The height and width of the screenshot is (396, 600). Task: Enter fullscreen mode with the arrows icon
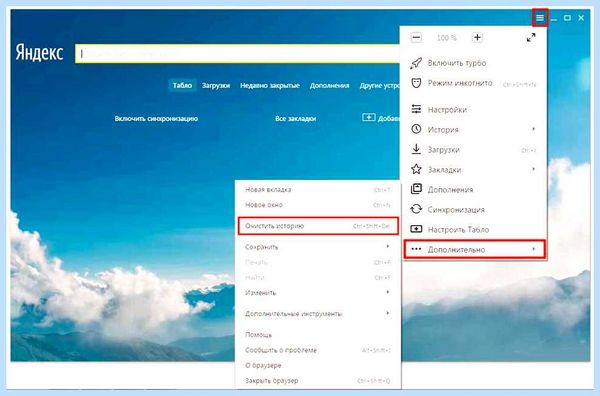click(531, 37)
